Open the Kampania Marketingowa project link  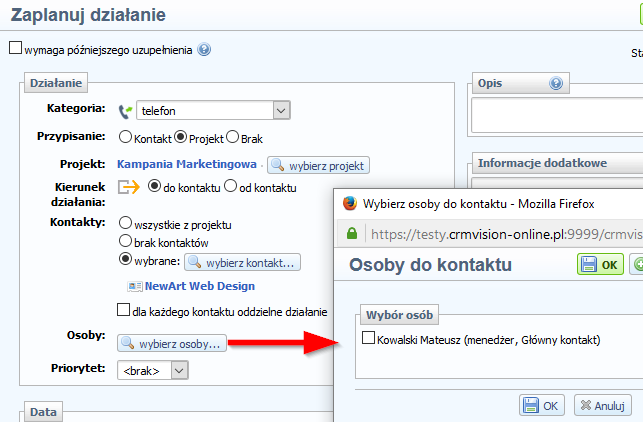[x=187, y=164]
